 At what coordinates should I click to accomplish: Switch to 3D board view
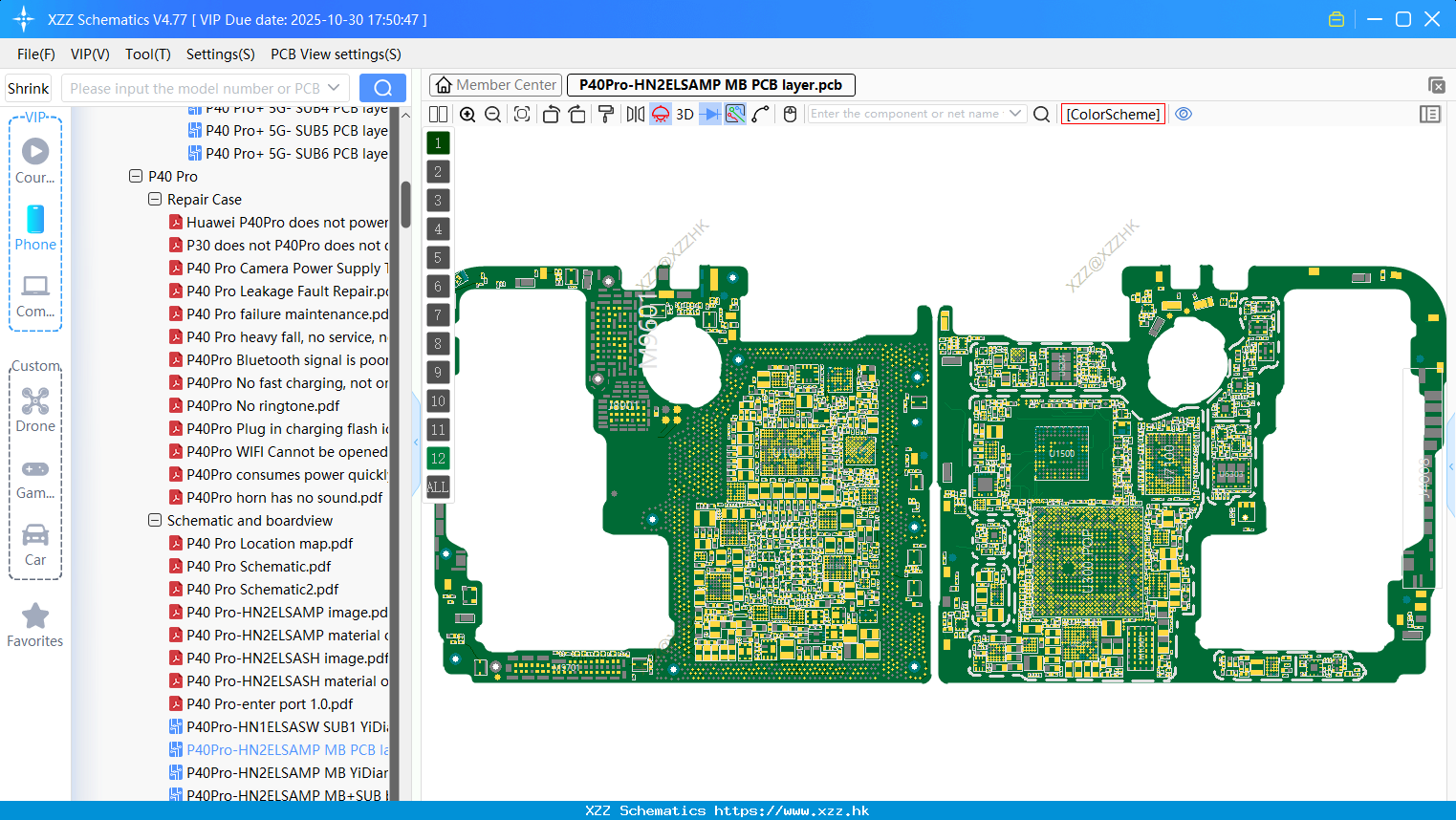pos(685,114)
